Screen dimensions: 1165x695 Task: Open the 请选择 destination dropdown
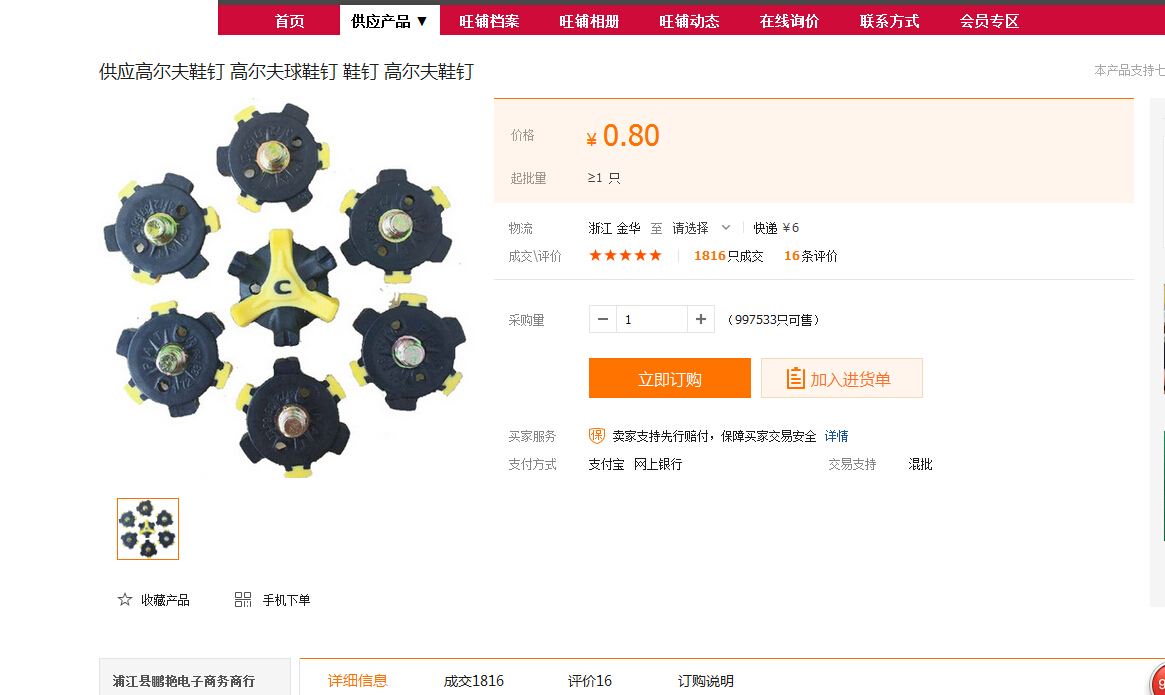pos(701,228)
